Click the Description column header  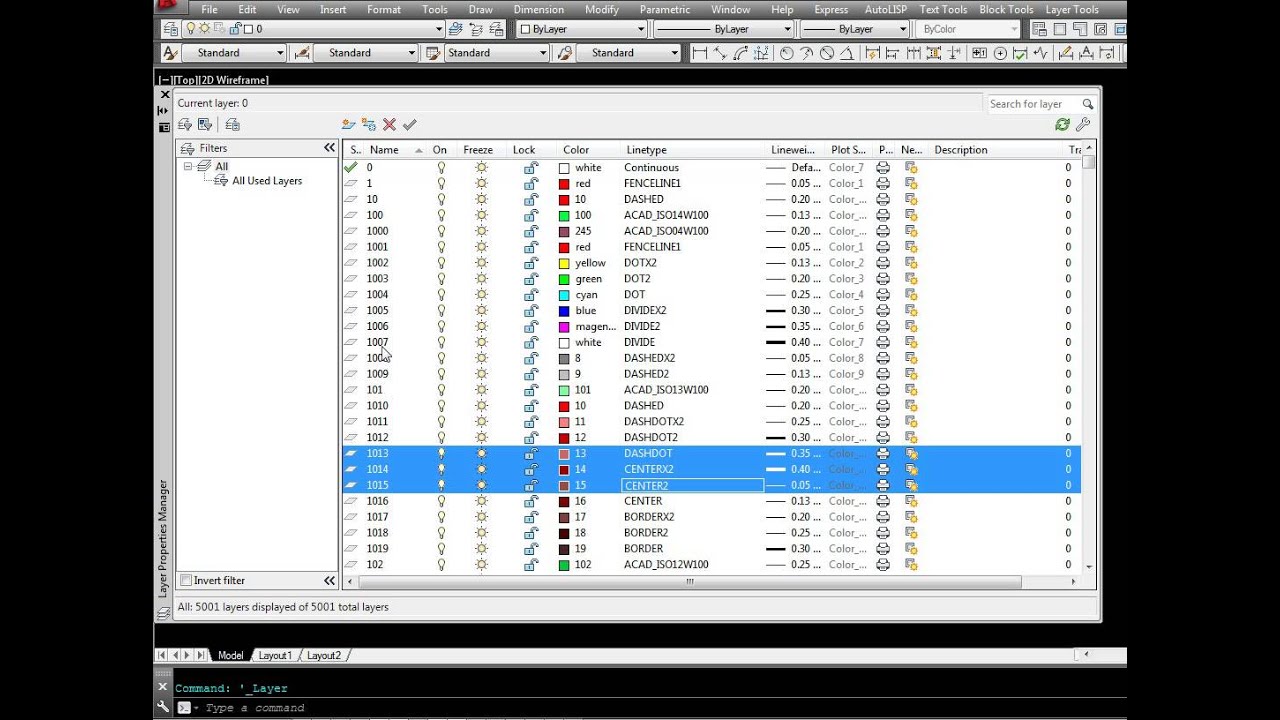996,150
